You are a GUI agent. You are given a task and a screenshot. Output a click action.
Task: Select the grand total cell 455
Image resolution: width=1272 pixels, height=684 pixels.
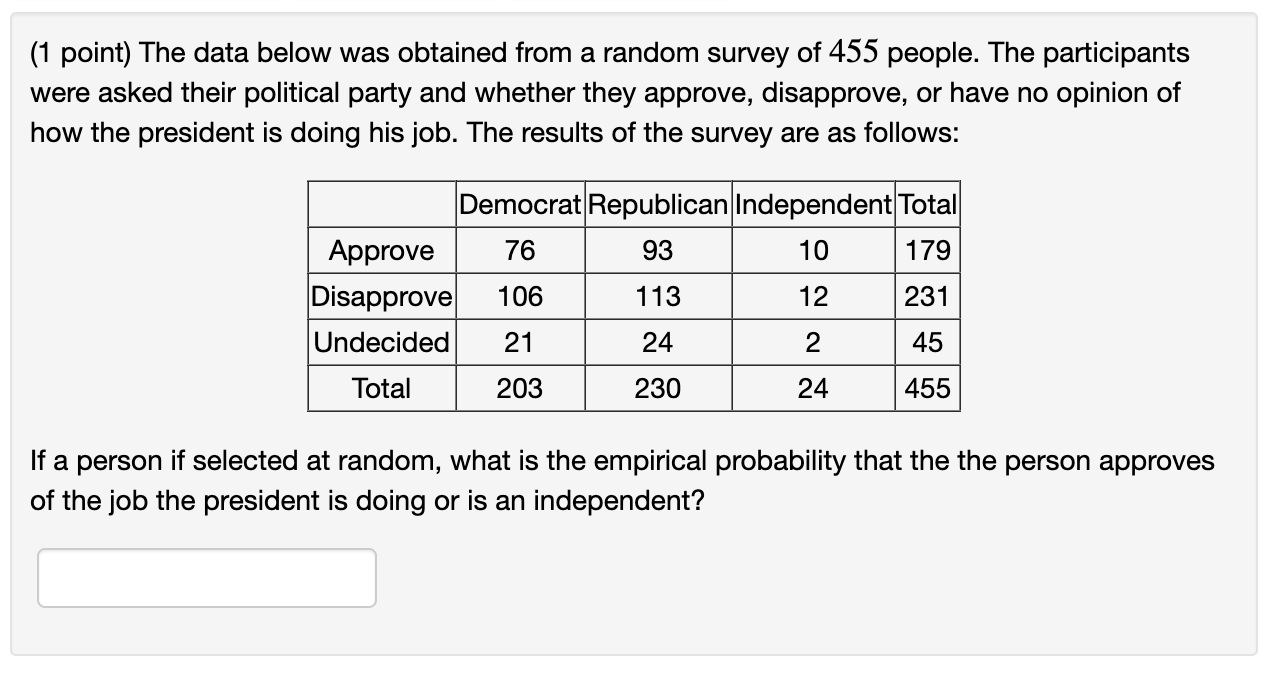[x=925, y=388]
